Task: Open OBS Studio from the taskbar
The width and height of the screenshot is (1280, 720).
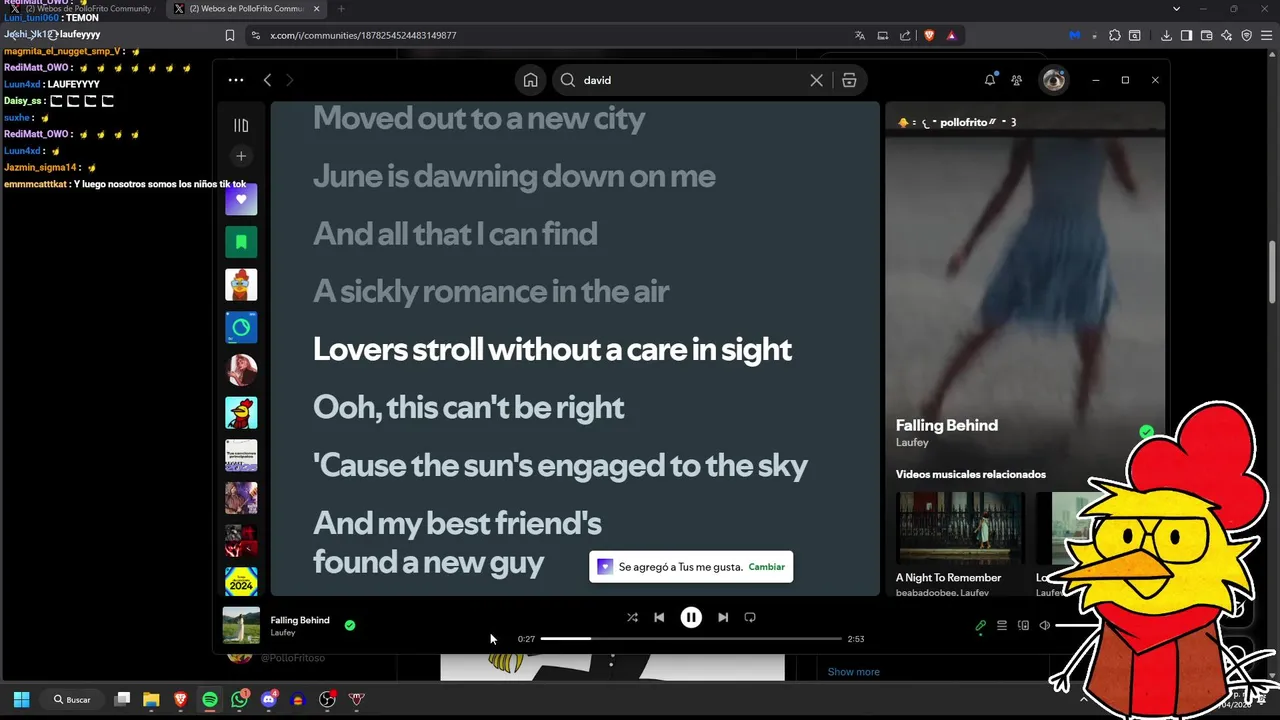Action: coord(327,700)
